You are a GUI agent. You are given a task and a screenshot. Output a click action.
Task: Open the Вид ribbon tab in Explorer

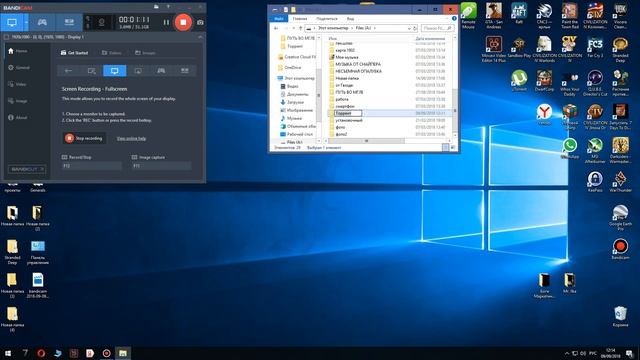coord(350,19)
